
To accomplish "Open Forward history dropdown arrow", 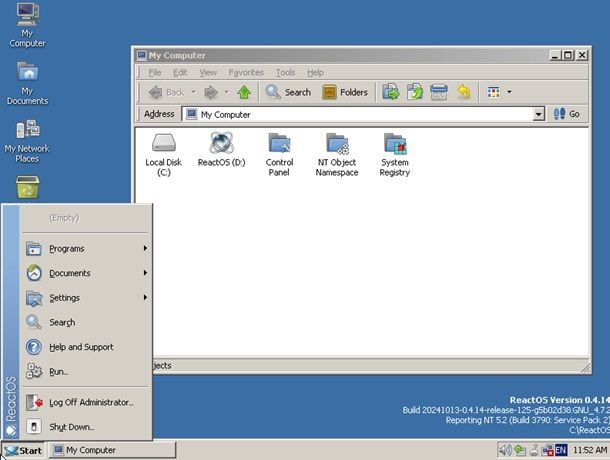I will [227, 92].
